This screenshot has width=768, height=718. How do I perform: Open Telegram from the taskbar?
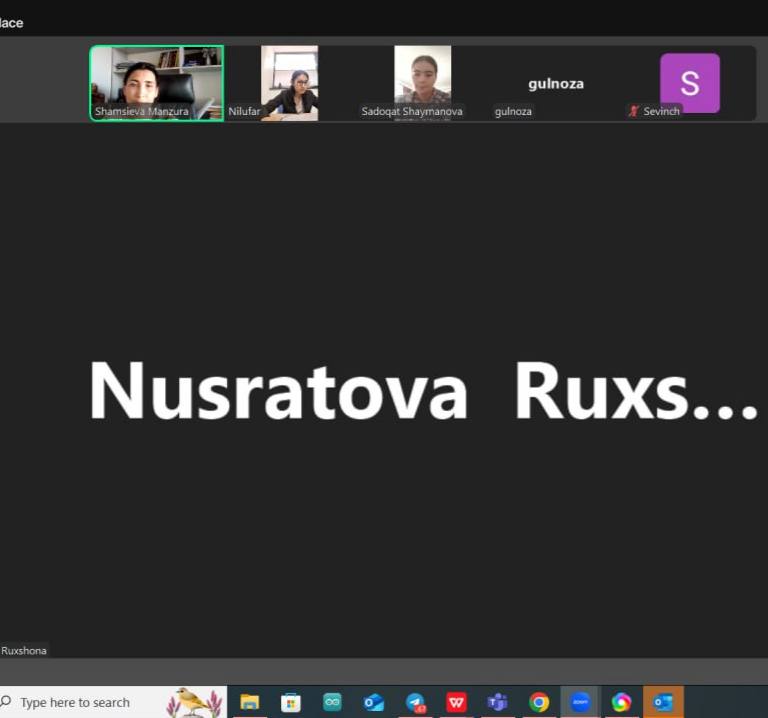(416, 702)
